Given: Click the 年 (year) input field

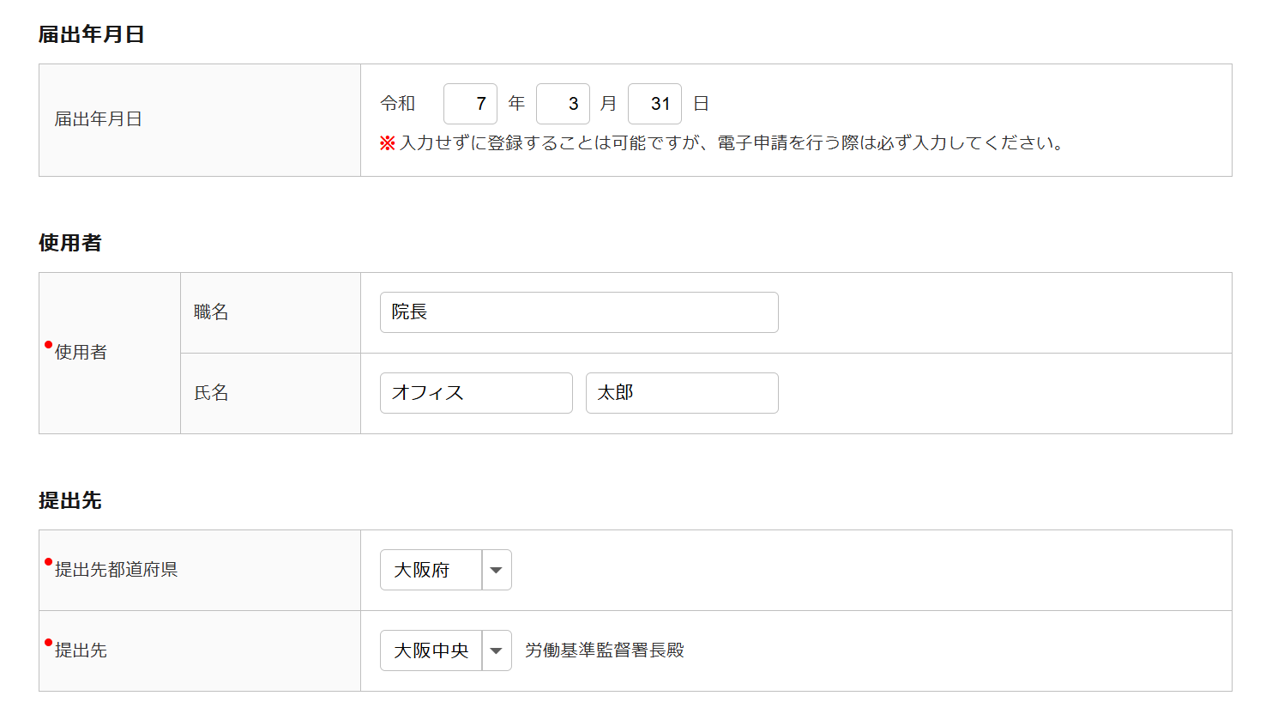Looking at the screenshot, I should point(470,104).
